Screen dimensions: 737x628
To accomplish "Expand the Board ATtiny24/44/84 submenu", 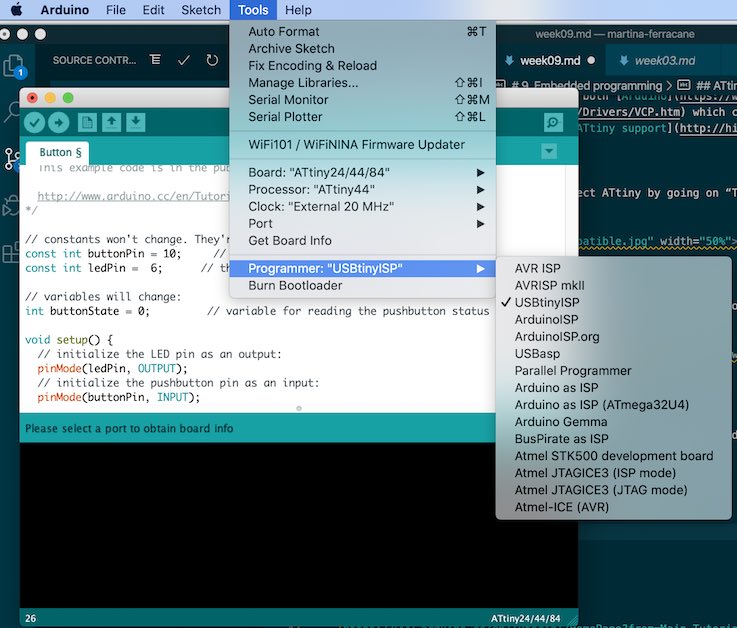I will point(362,173).
